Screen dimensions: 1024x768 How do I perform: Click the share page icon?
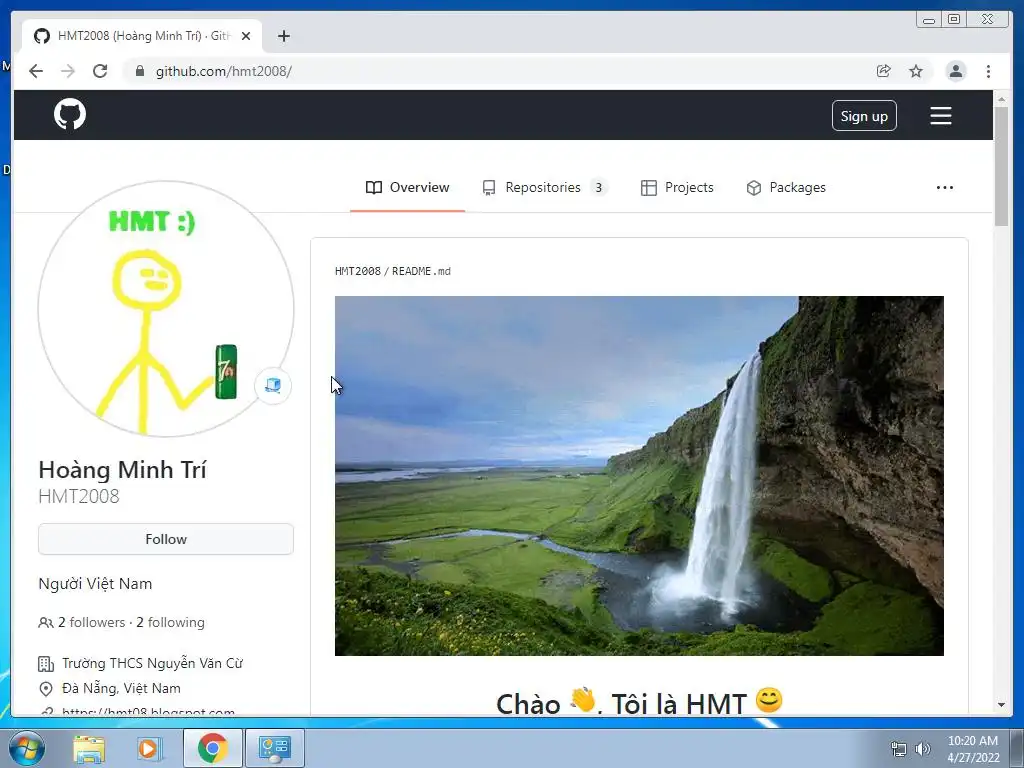click(884, 71)
